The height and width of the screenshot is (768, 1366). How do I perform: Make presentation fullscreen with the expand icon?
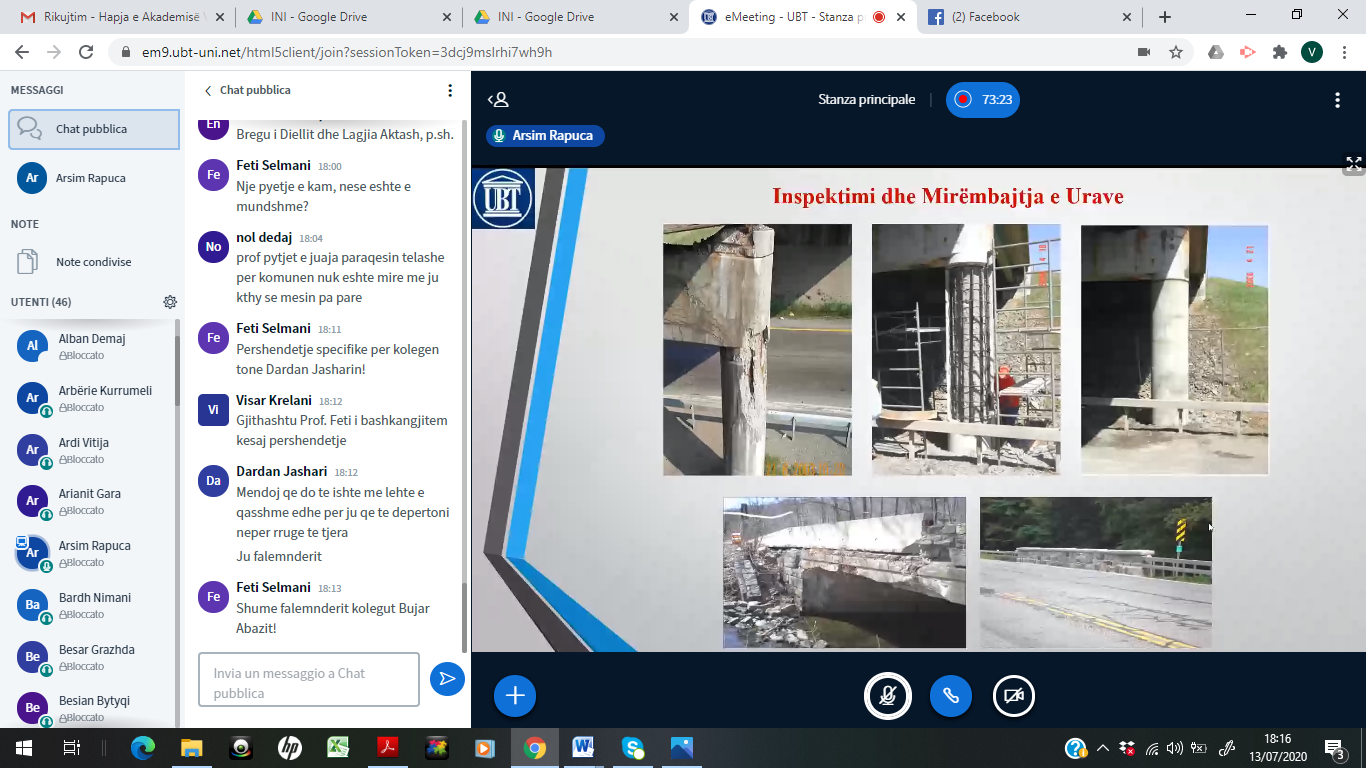pos(1353,164)
